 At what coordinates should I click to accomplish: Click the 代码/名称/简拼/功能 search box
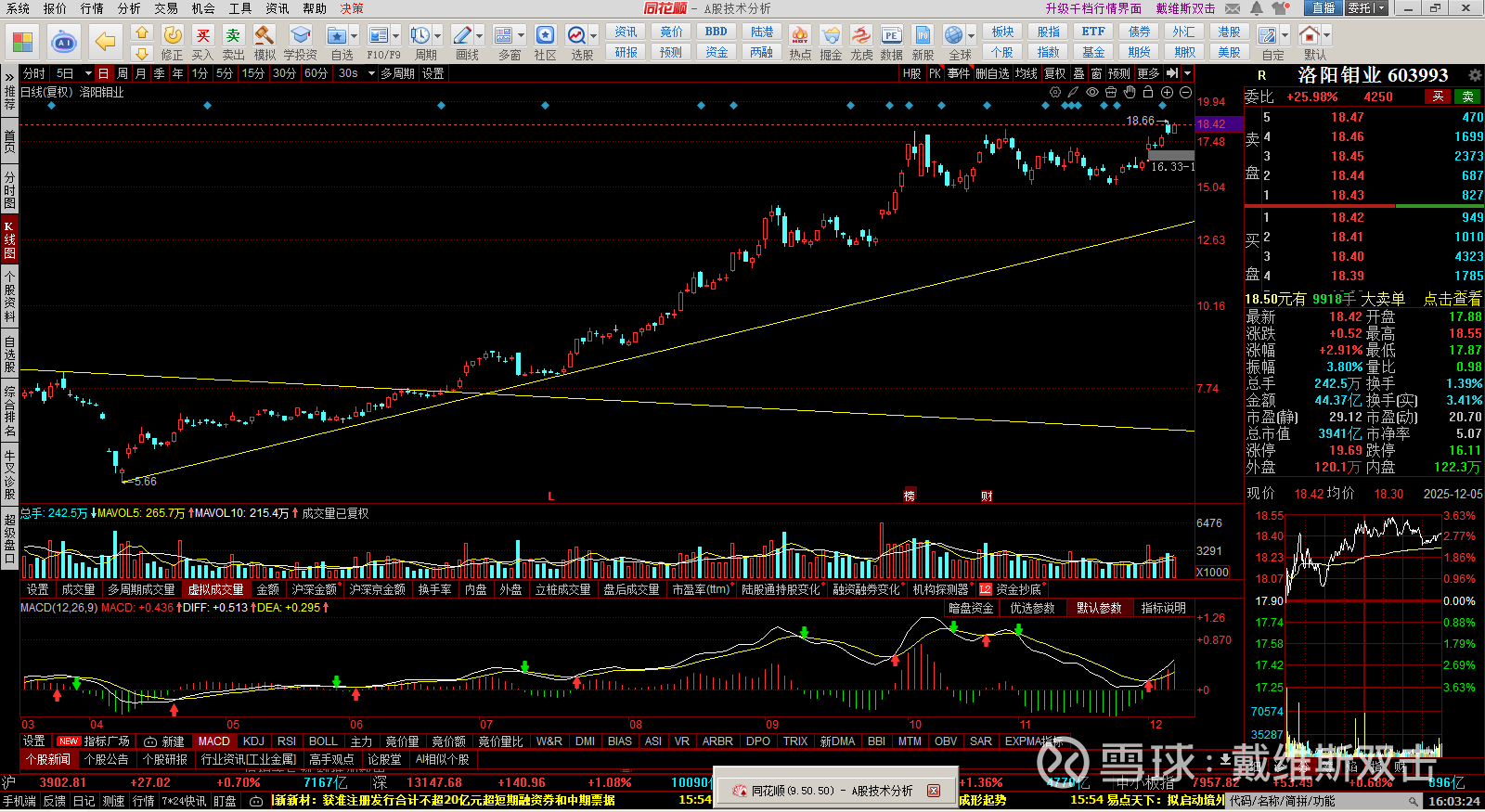(1324, 801)
